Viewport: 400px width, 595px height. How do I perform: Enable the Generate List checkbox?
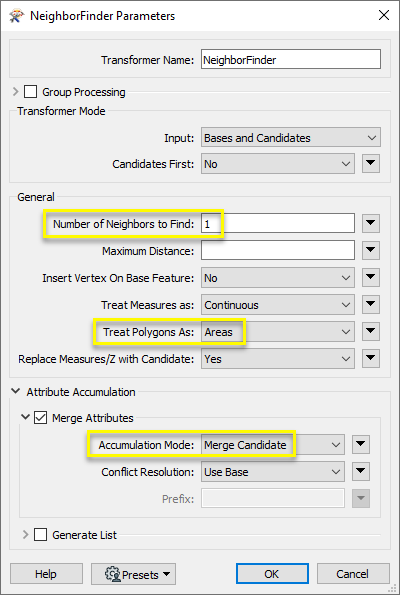[x=40, y=535]
